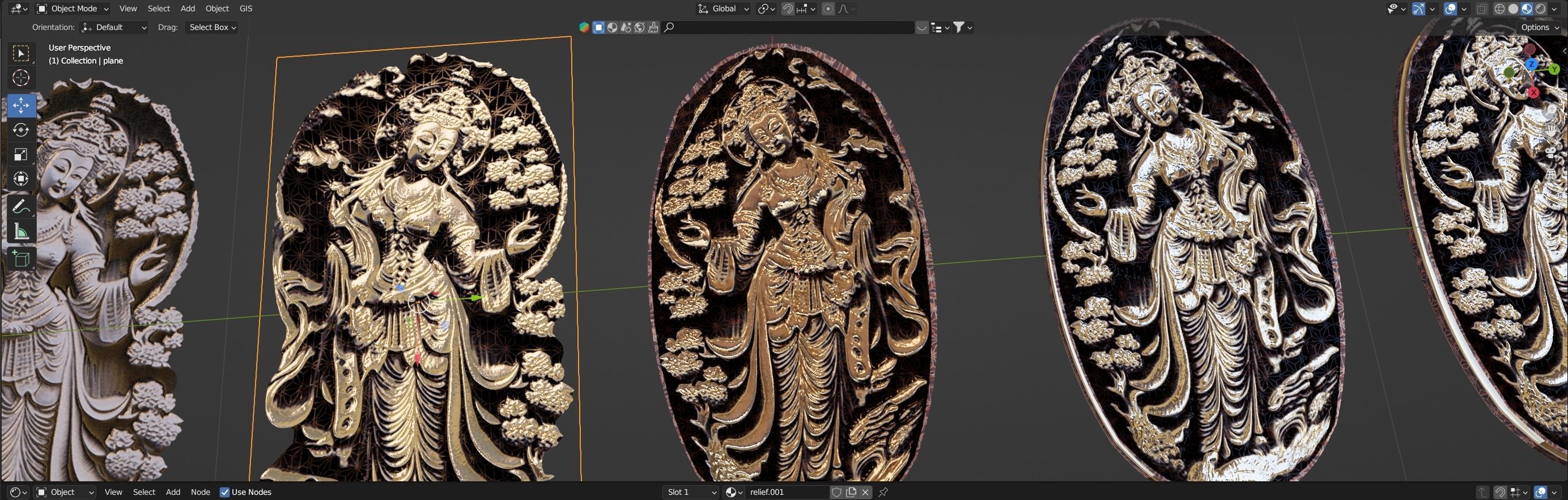The height and width of the screenshot is (500, 1568).
Task: Toggle Show Overlays button
Action: (1451, 9)
